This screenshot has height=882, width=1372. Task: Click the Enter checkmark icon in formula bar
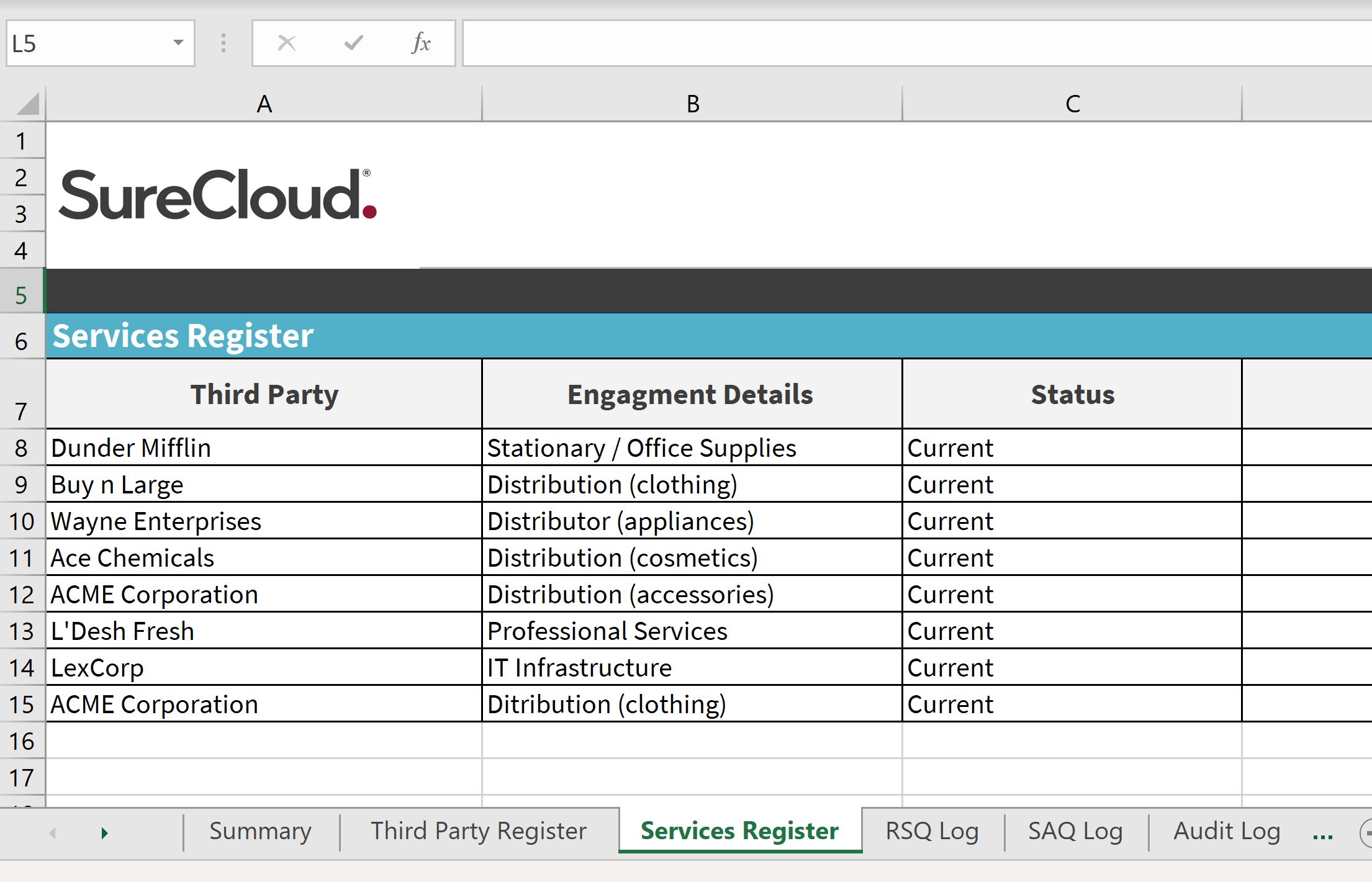tap(353, 43)
